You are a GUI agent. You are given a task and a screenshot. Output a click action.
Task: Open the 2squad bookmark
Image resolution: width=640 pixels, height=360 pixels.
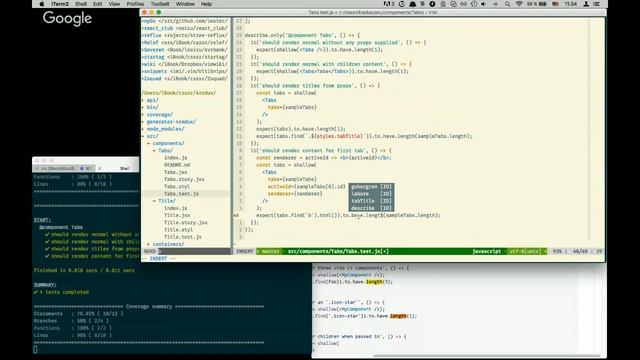[x=185, y=78]
